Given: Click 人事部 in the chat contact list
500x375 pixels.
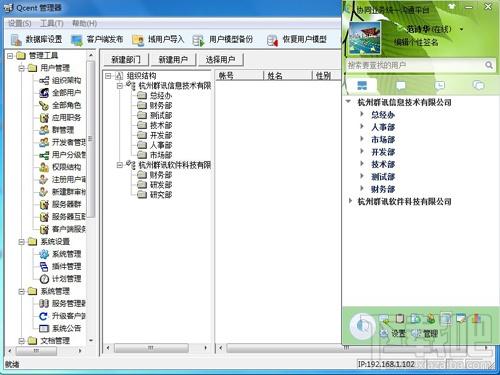Looking at the screenshot, I should [383, 127].
